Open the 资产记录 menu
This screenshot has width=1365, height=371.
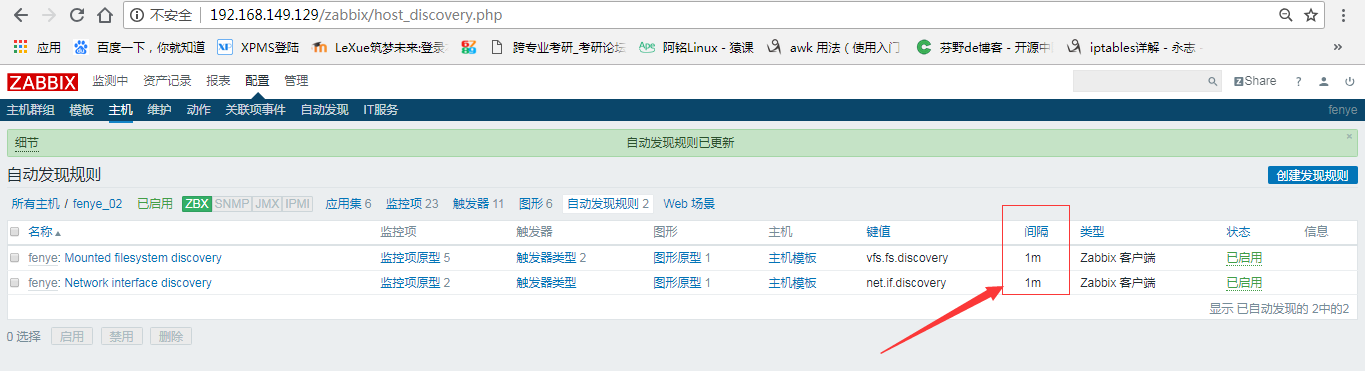167,81
